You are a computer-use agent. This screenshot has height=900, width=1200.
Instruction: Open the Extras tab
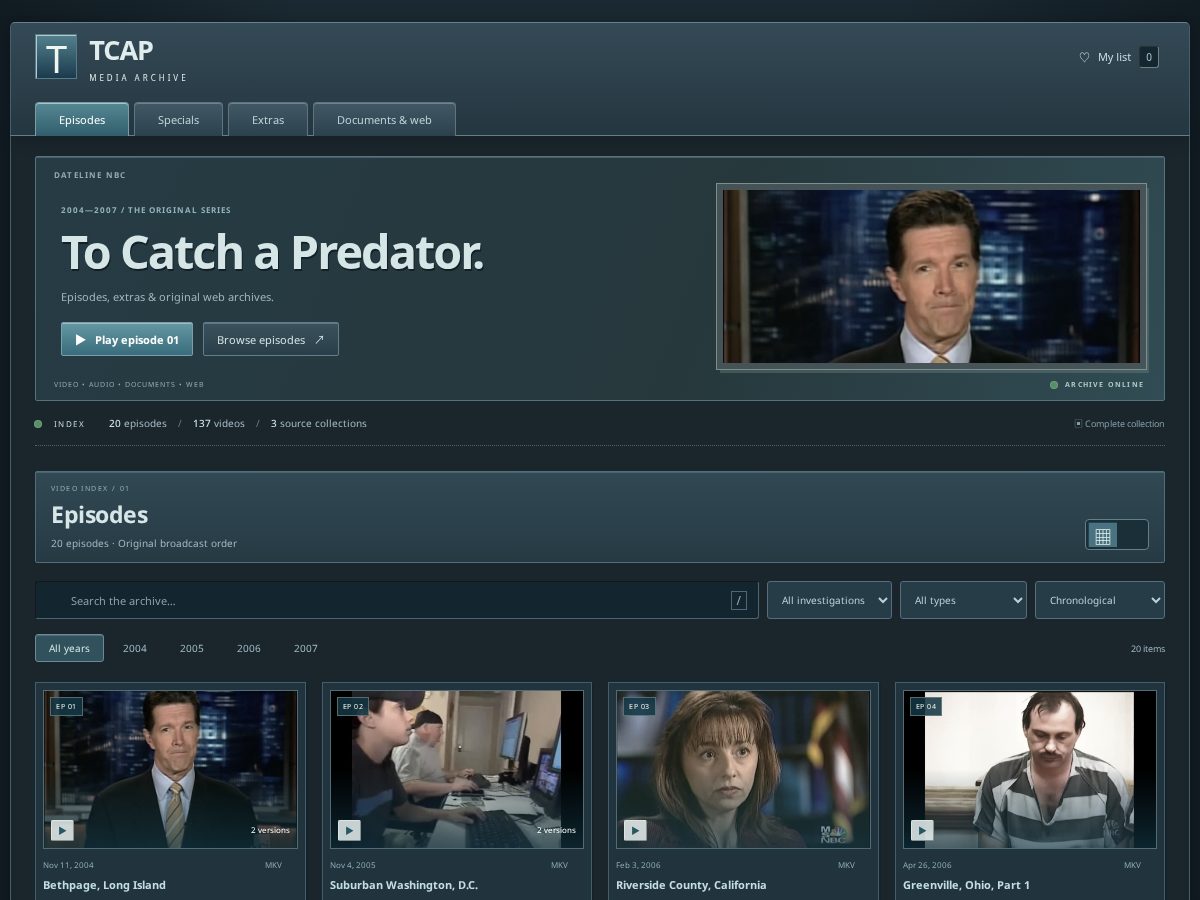(268, 119)
